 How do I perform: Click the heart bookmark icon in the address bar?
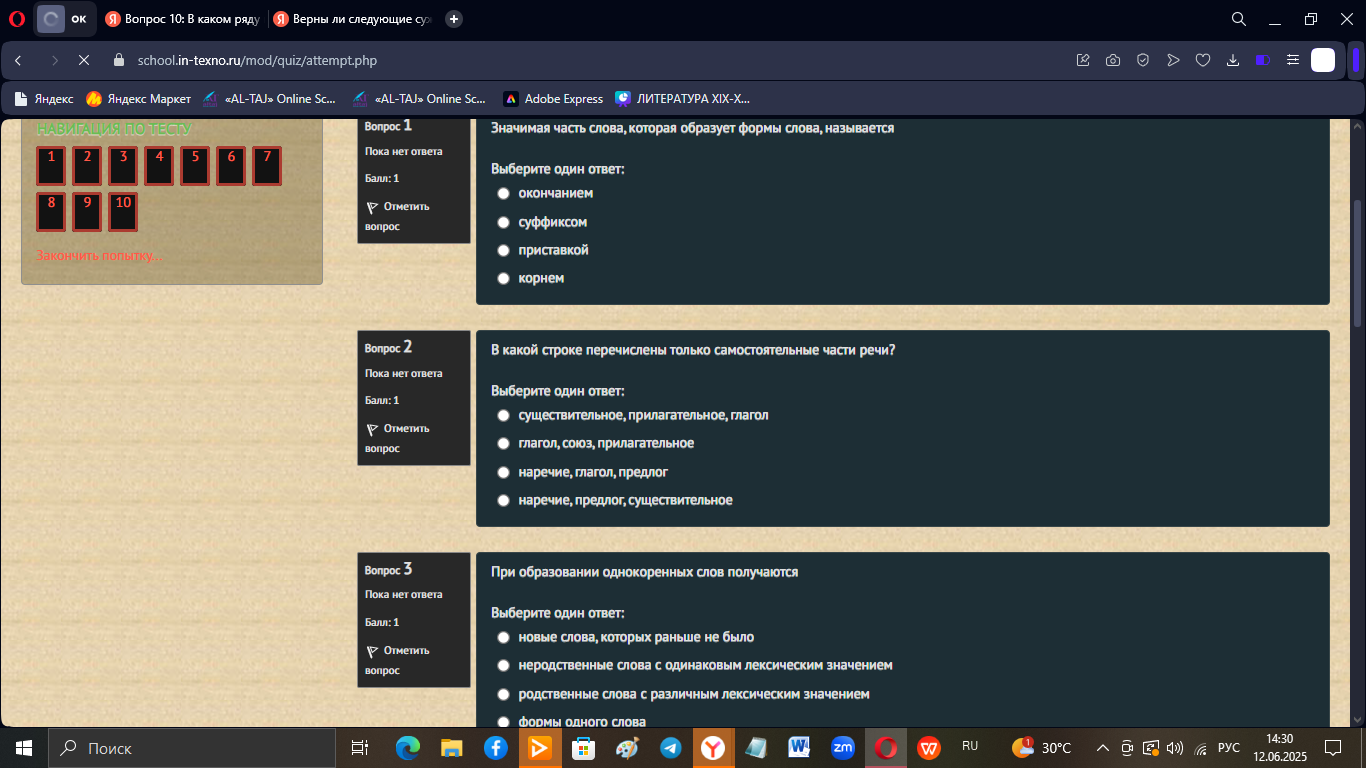click(x=1203, y=60)
